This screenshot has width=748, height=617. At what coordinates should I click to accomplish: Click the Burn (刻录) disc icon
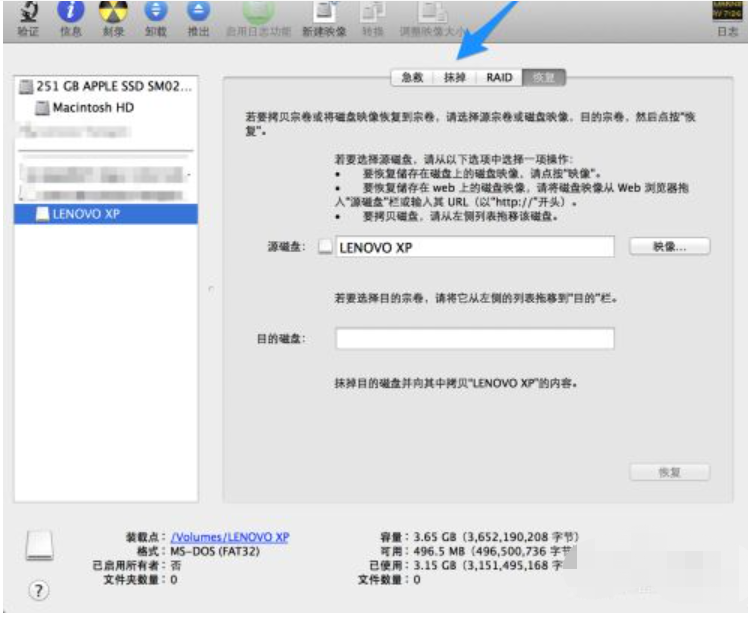(x=113, y=12)
